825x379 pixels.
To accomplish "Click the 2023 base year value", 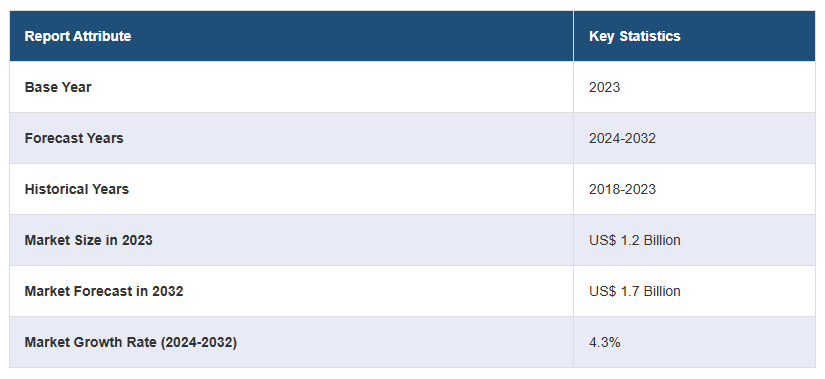I will coord(605,87).
